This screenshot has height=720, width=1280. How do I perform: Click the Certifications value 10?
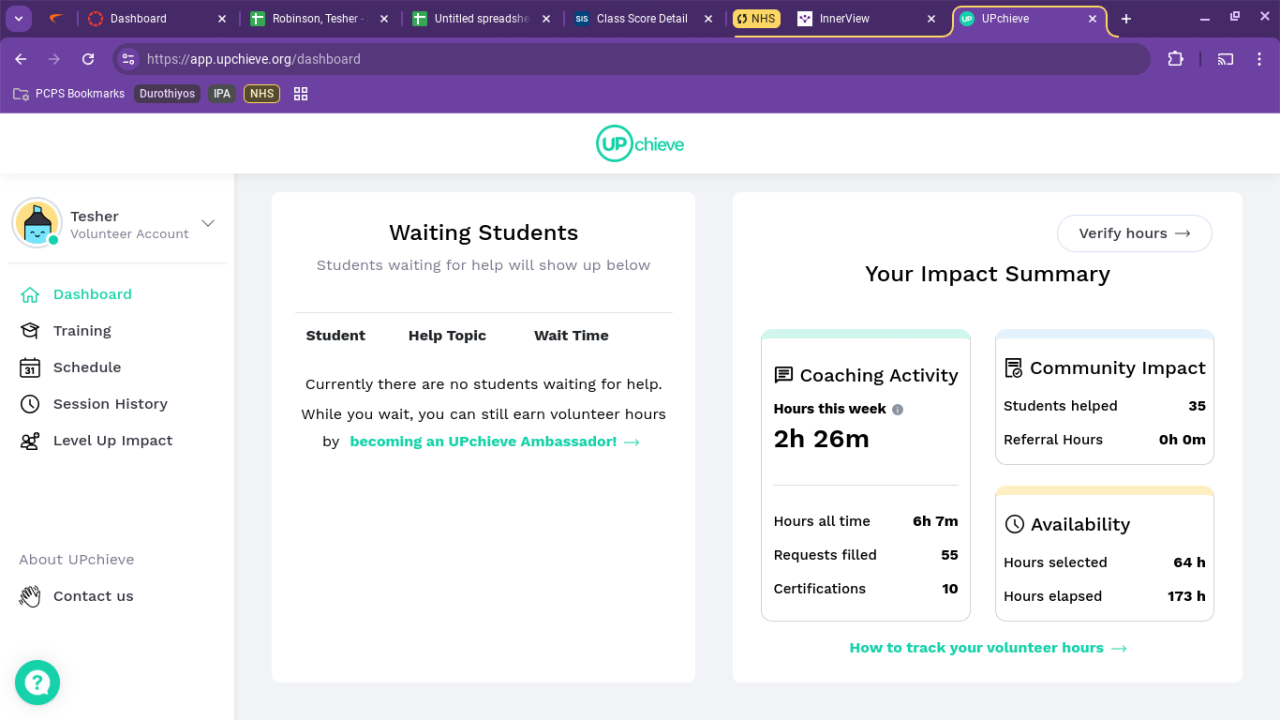click(950, 589)
